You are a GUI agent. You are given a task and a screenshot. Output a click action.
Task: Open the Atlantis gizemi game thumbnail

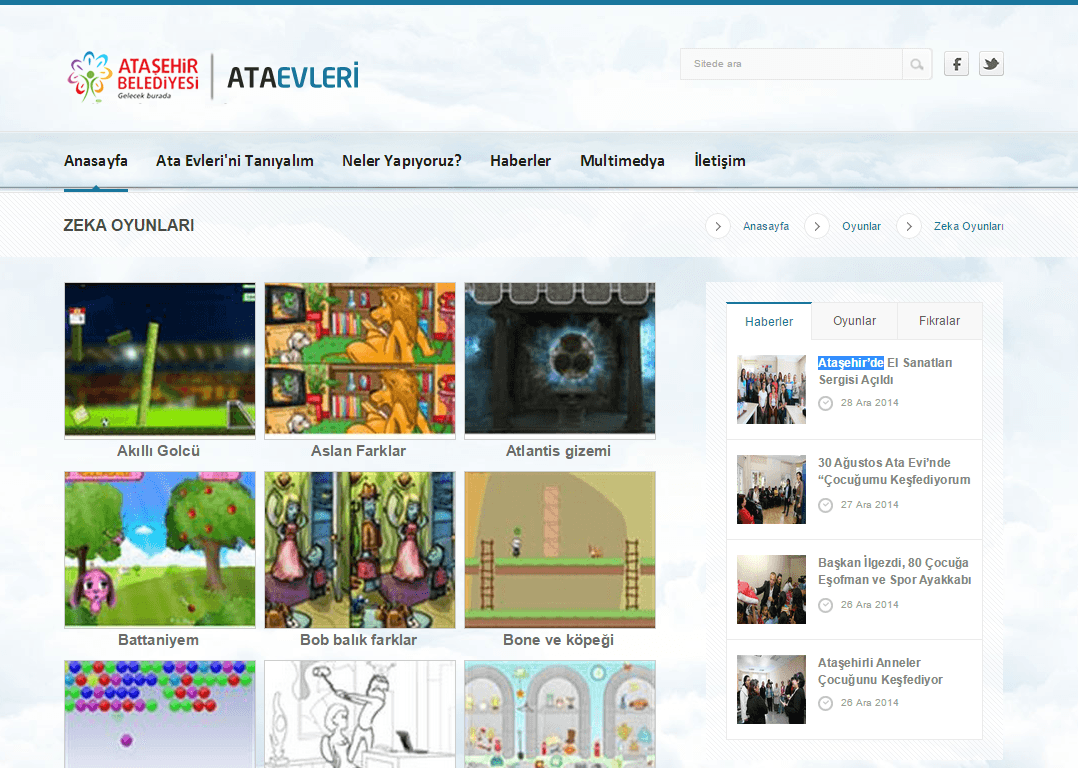click(x=560, y=360)
